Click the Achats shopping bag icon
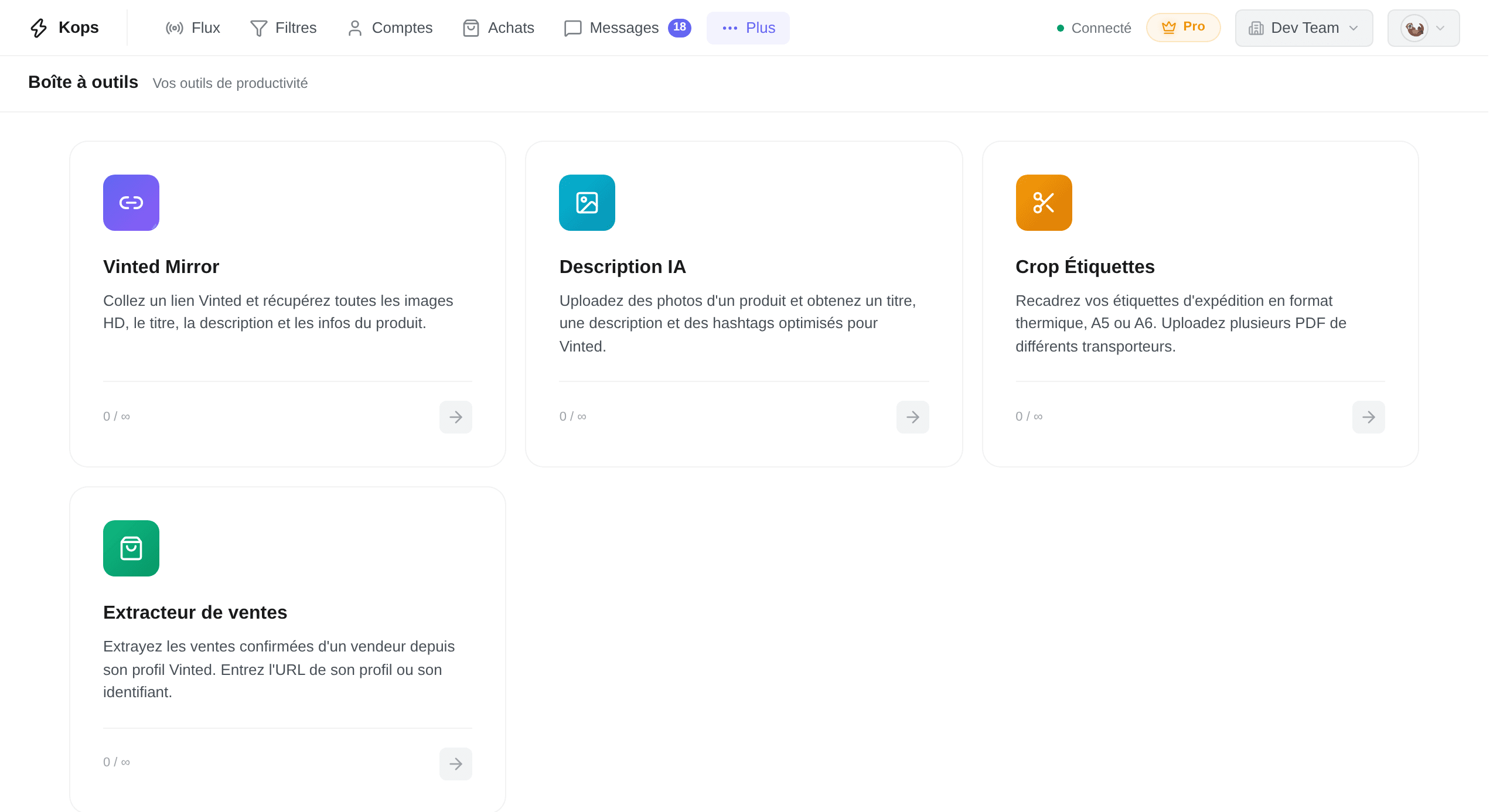This screenshot has height=812, width=1500. tap(471, 28)
